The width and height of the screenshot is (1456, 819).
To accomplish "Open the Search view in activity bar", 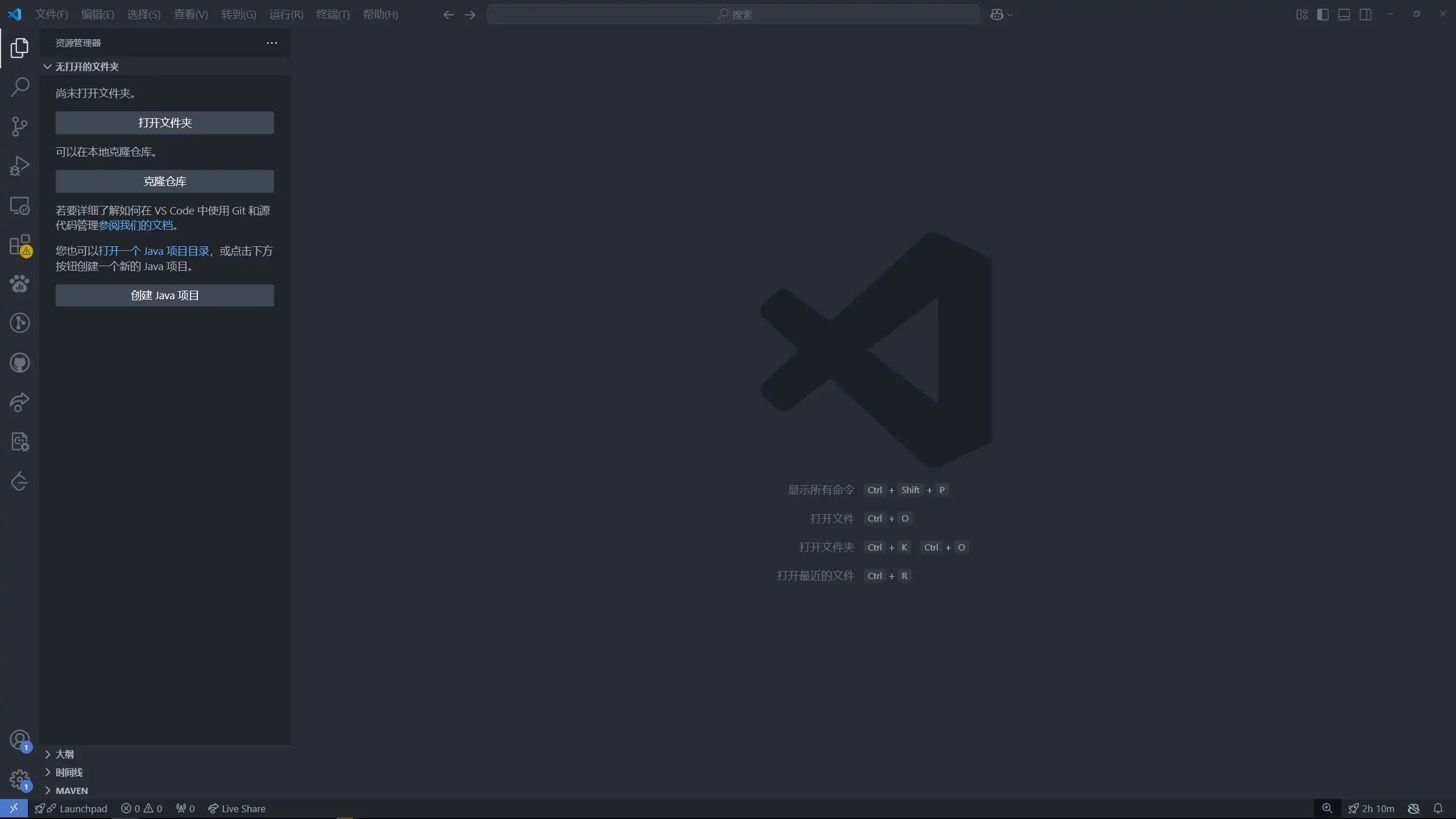I will click(20, 87).
